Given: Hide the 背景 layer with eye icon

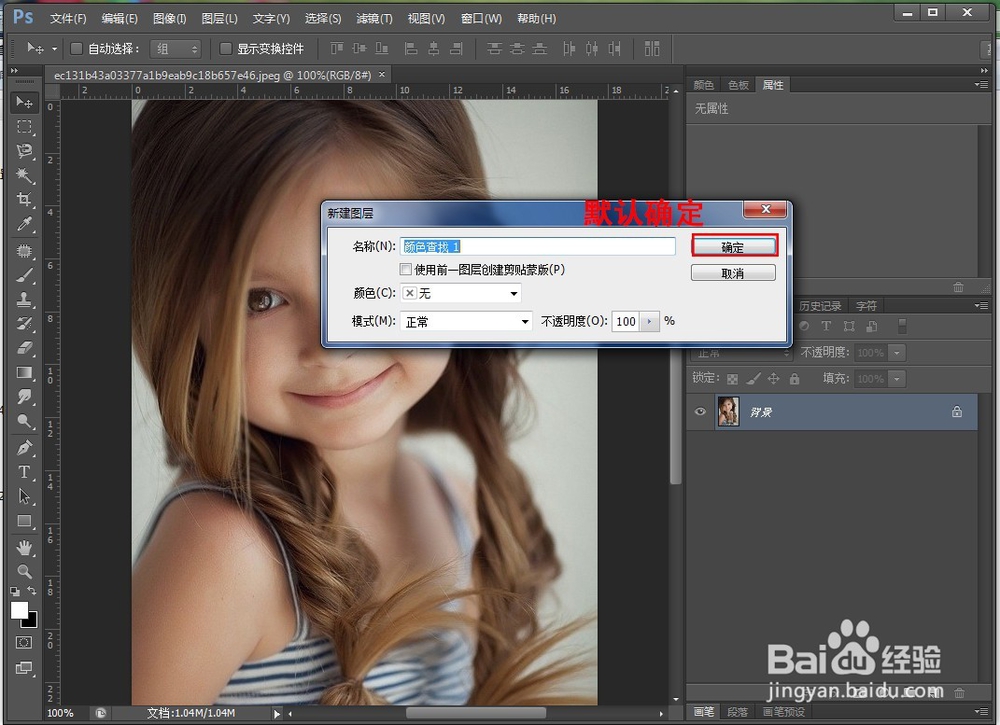Looking at the screenshot, I should (700, 411).
